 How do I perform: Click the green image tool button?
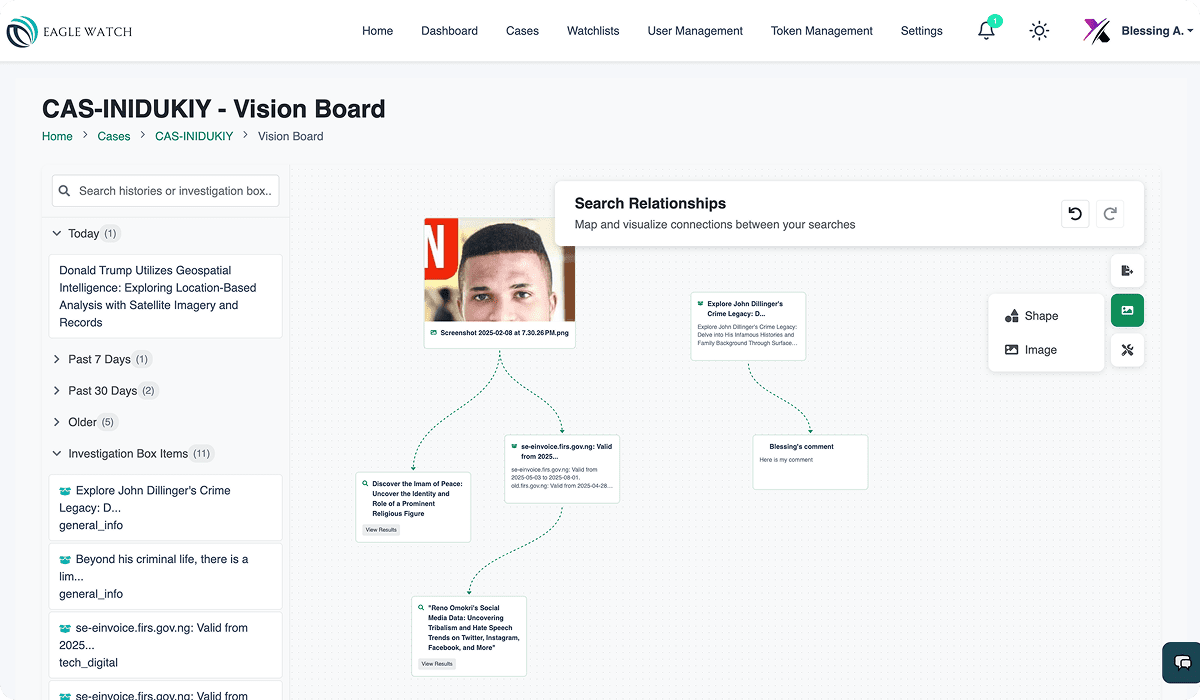click(1127, 311)
